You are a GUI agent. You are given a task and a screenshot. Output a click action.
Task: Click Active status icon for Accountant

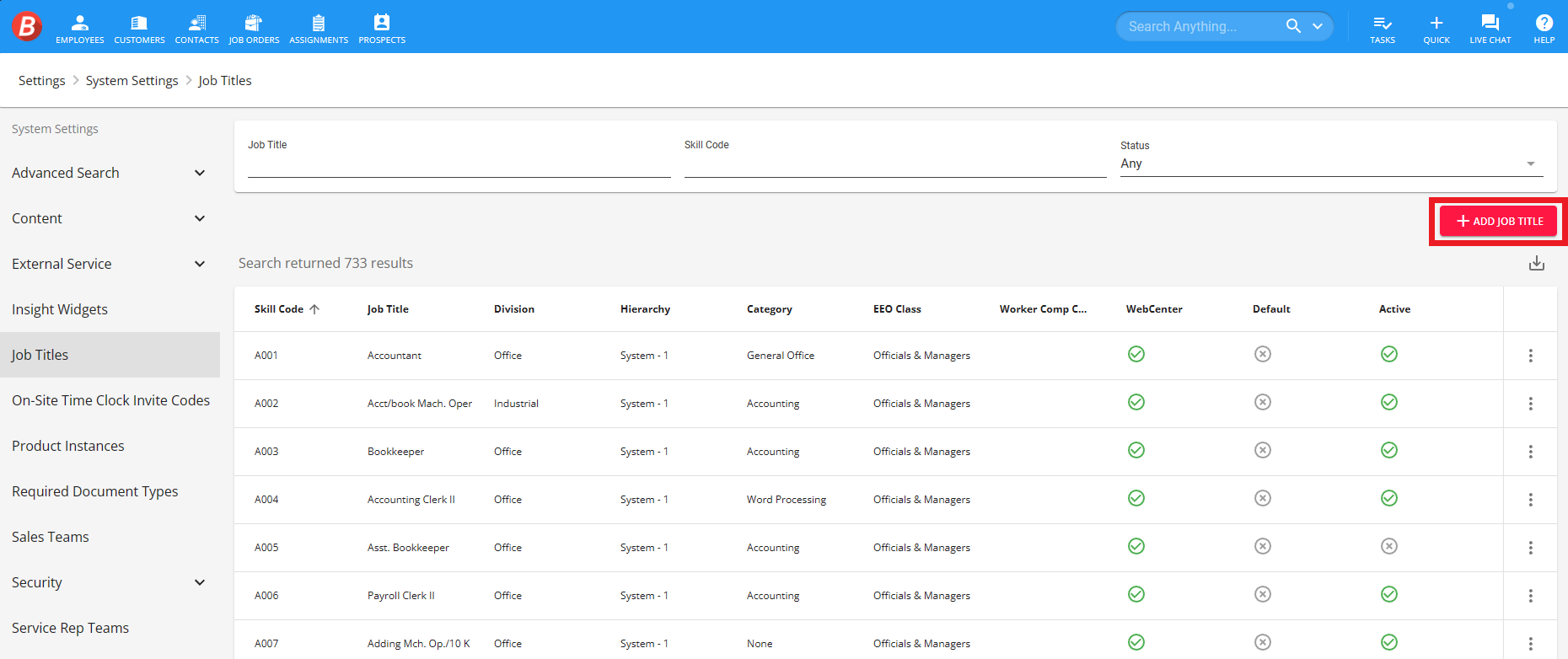[x=1389, y=354]
